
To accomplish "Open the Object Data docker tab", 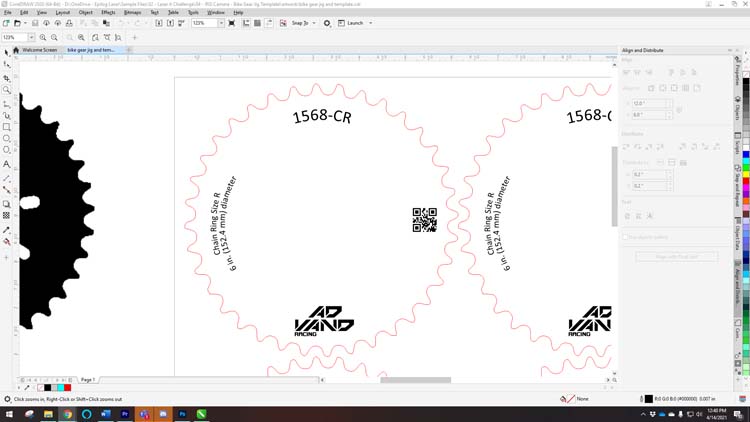I will click(738, 234).
